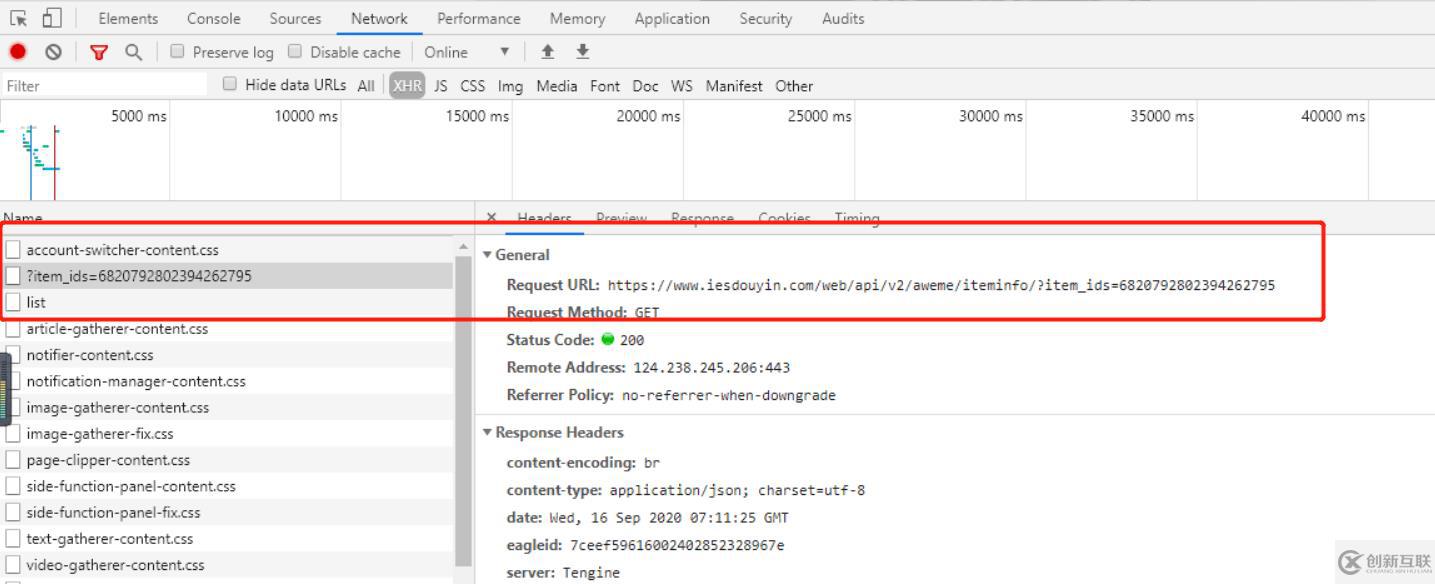Click the Remote Address value
Image resolution: width=1435 pixels, height=584 pixels.
point(712,367)
